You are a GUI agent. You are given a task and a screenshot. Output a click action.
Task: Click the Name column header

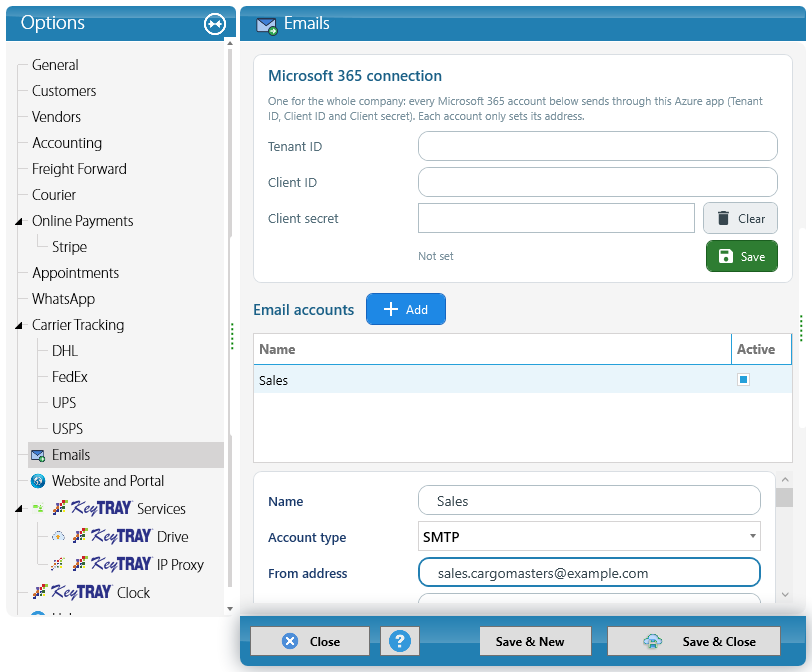click(x=492, y=349)
